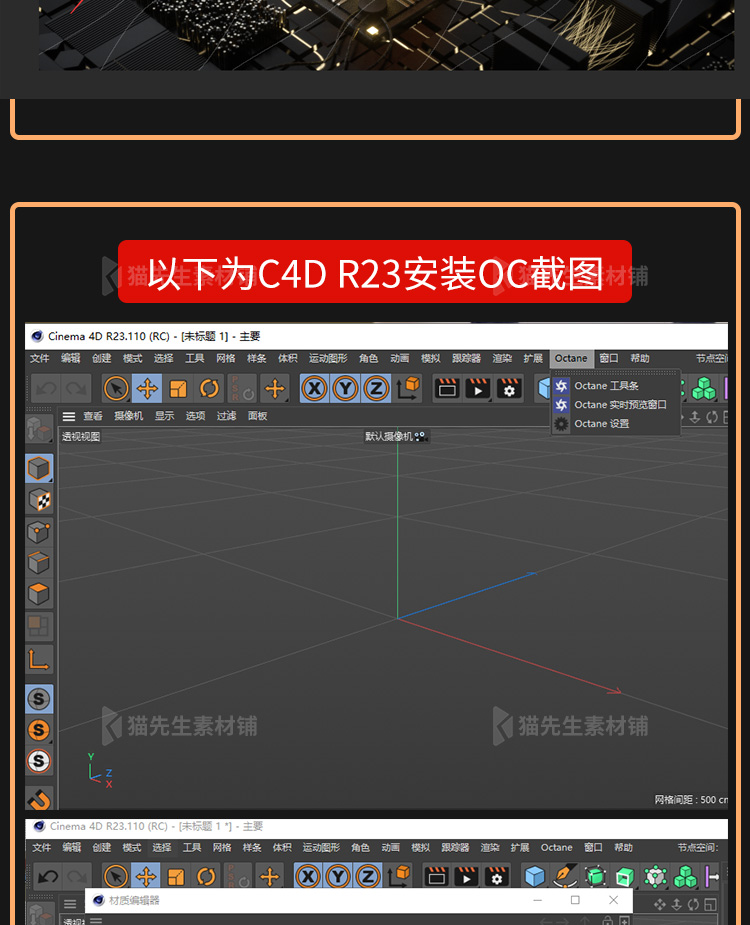Open Render Settings icon, upper window
750x925 pixels.
pos(509,389)
